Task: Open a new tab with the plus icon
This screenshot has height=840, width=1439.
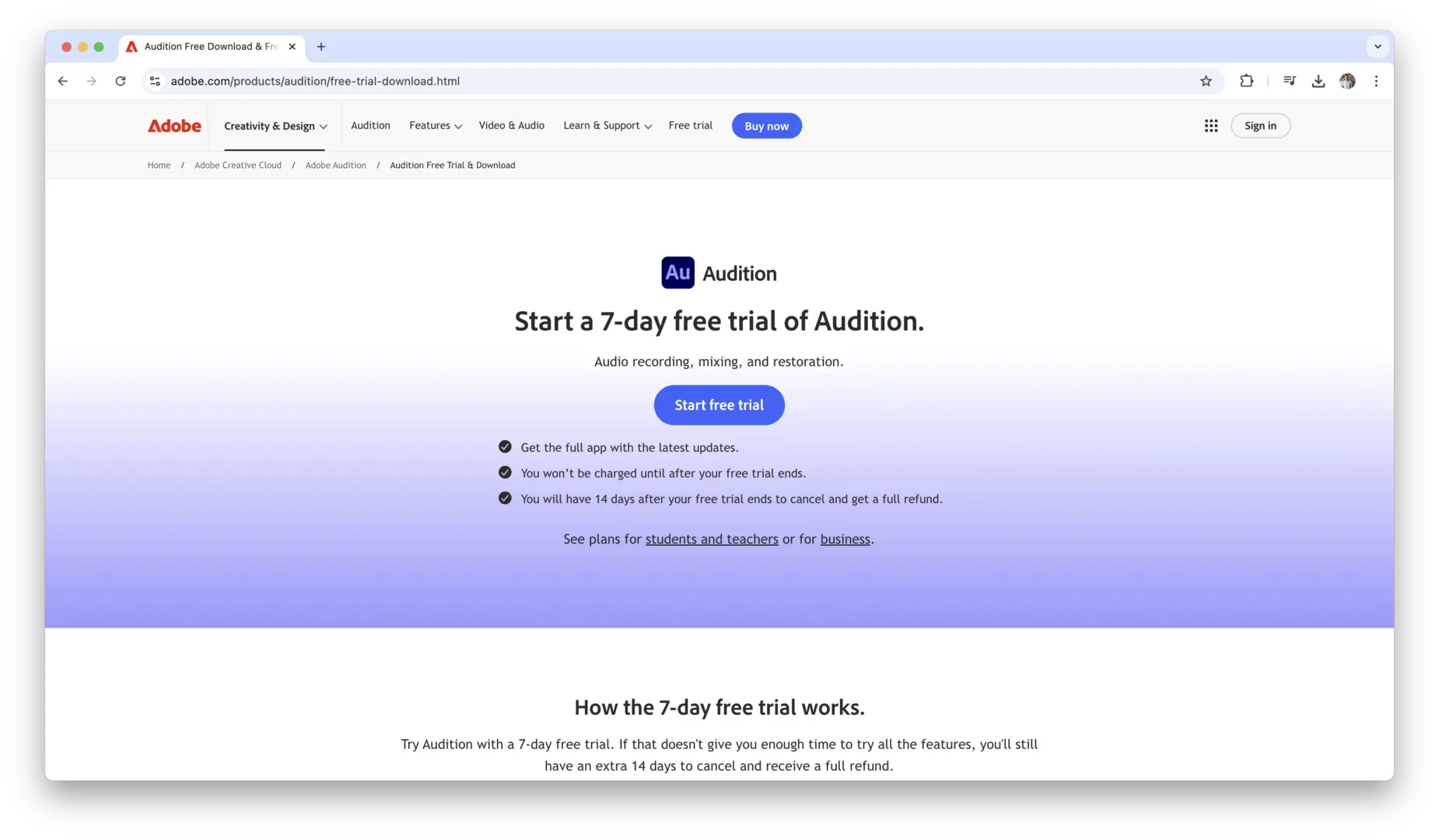Action: [x=321, y=47]
